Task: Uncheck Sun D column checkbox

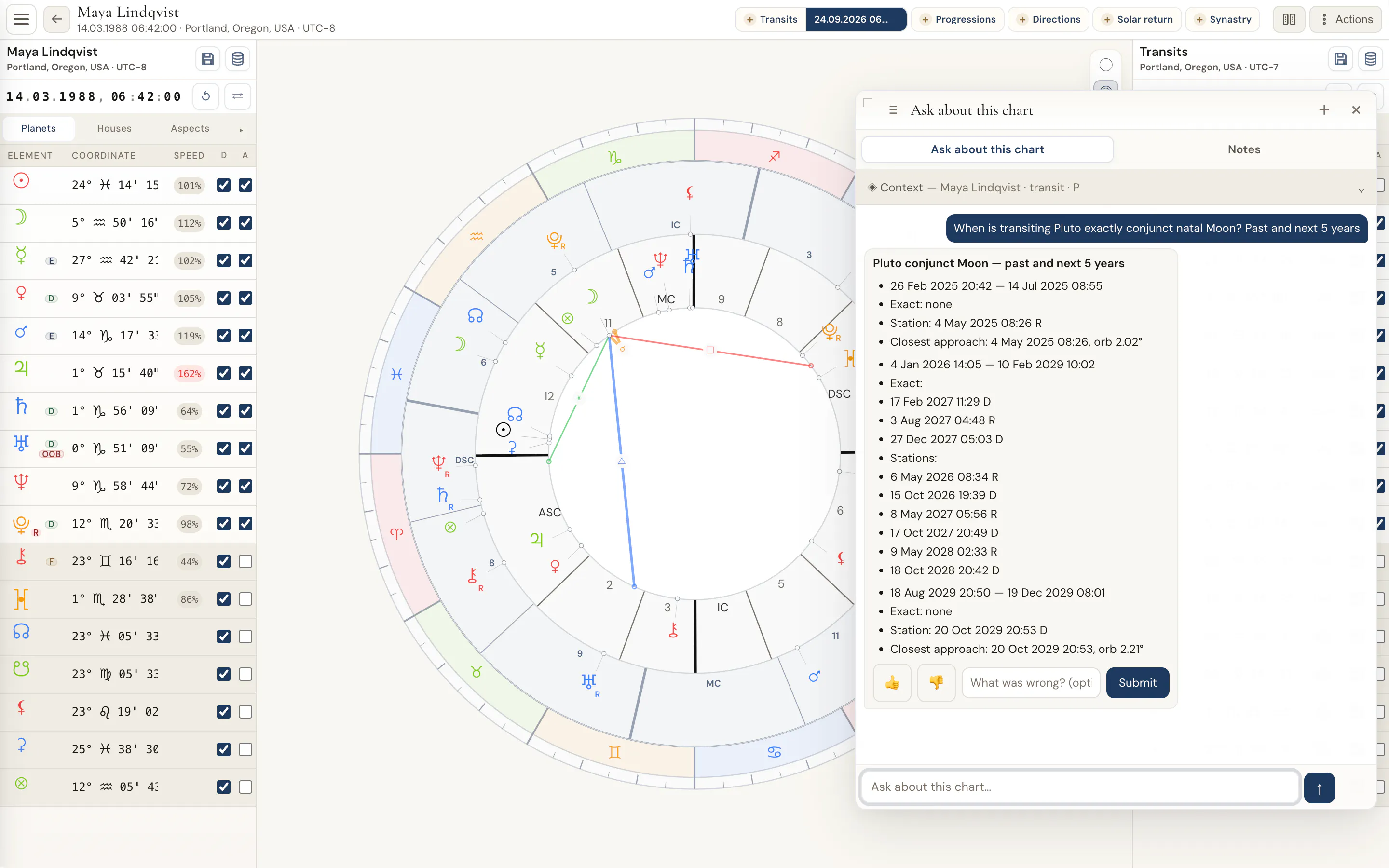Action: point(224,185)
